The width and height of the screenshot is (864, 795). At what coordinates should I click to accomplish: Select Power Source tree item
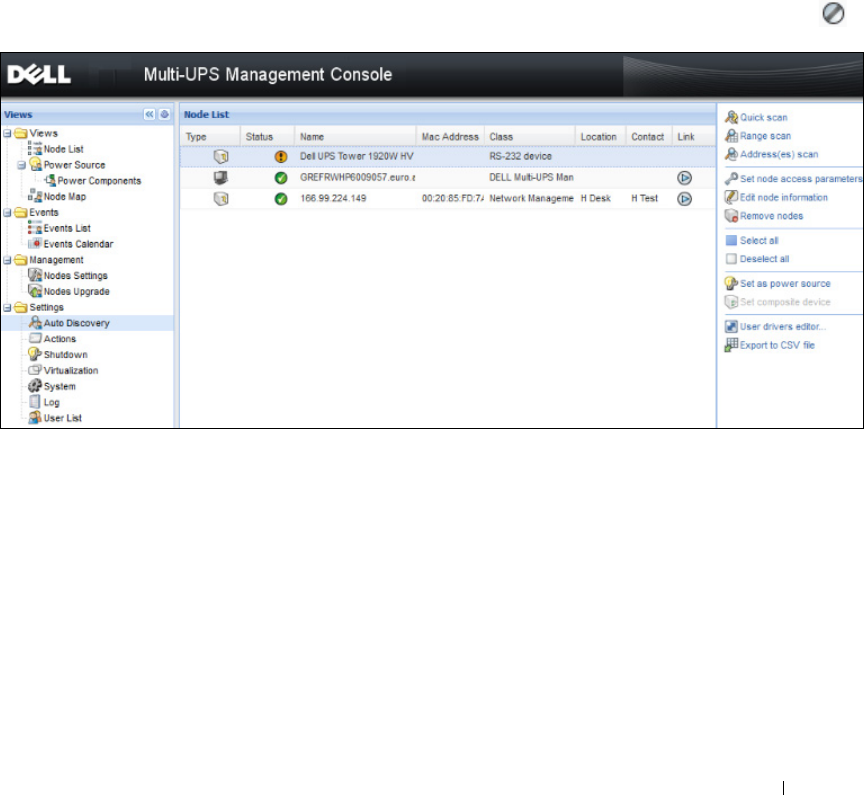(x=74, y=165)
